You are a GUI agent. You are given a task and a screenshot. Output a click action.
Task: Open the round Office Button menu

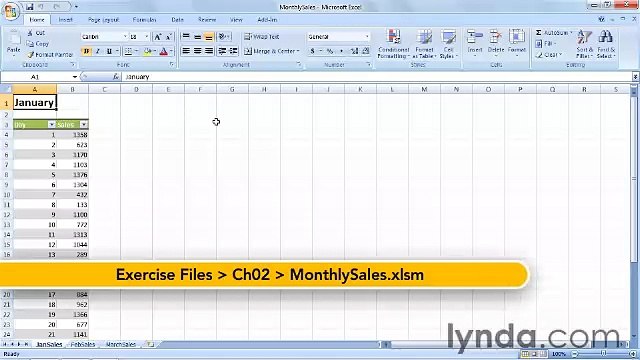10,10
